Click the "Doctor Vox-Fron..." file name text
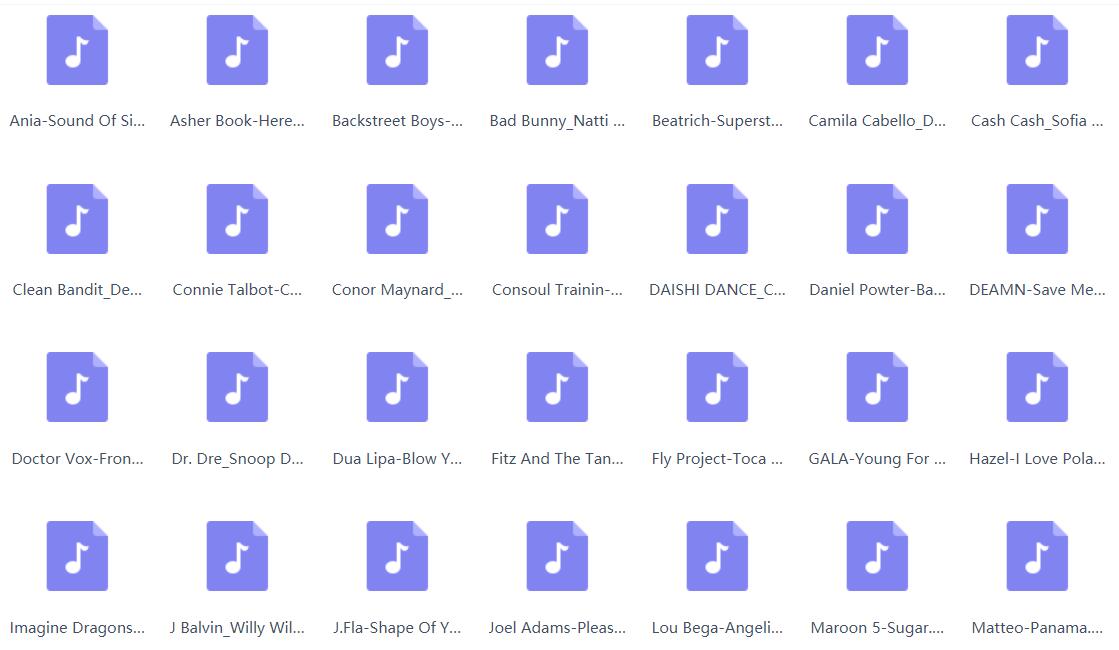1119x650 pixels. [77, 459]
